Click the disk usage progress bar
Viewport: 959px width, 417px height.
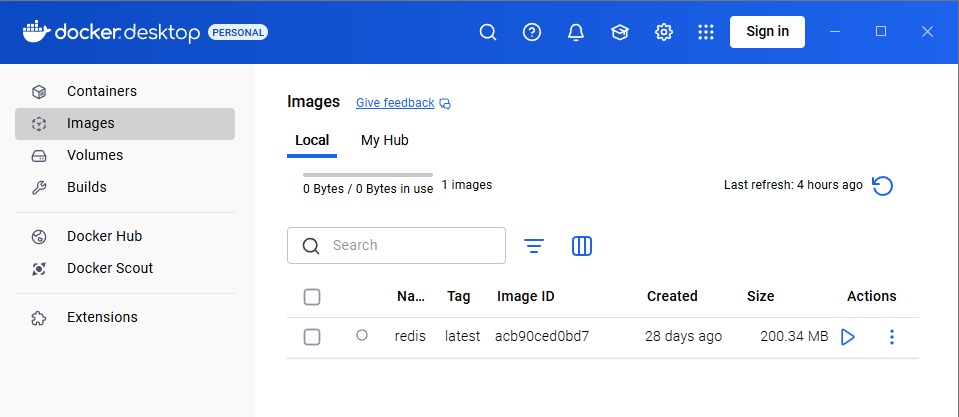pos(368,175)
